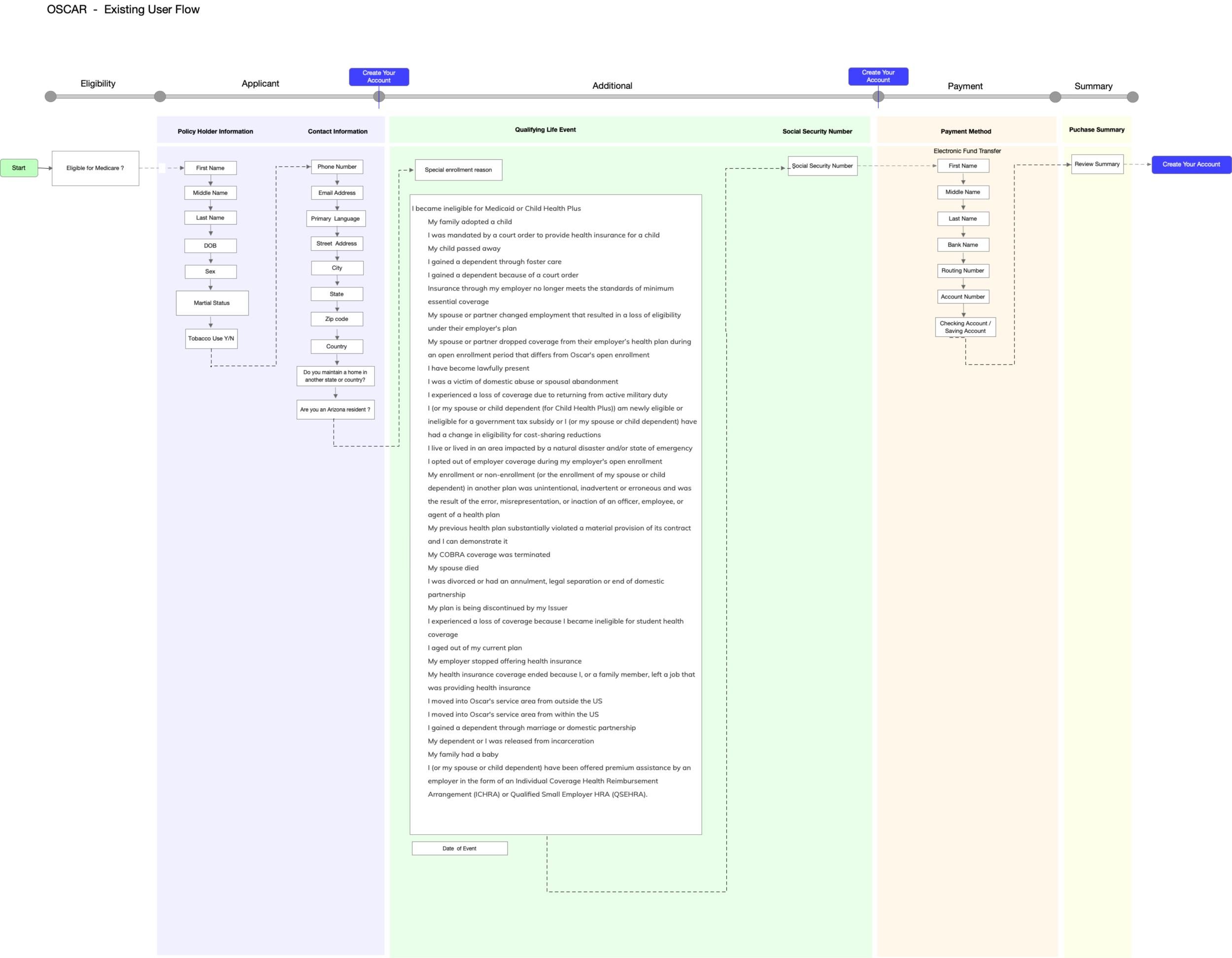Viewport: 1232px width, 958px height.
Task: Select the Street Address box
Action: (x=337, y=243)
